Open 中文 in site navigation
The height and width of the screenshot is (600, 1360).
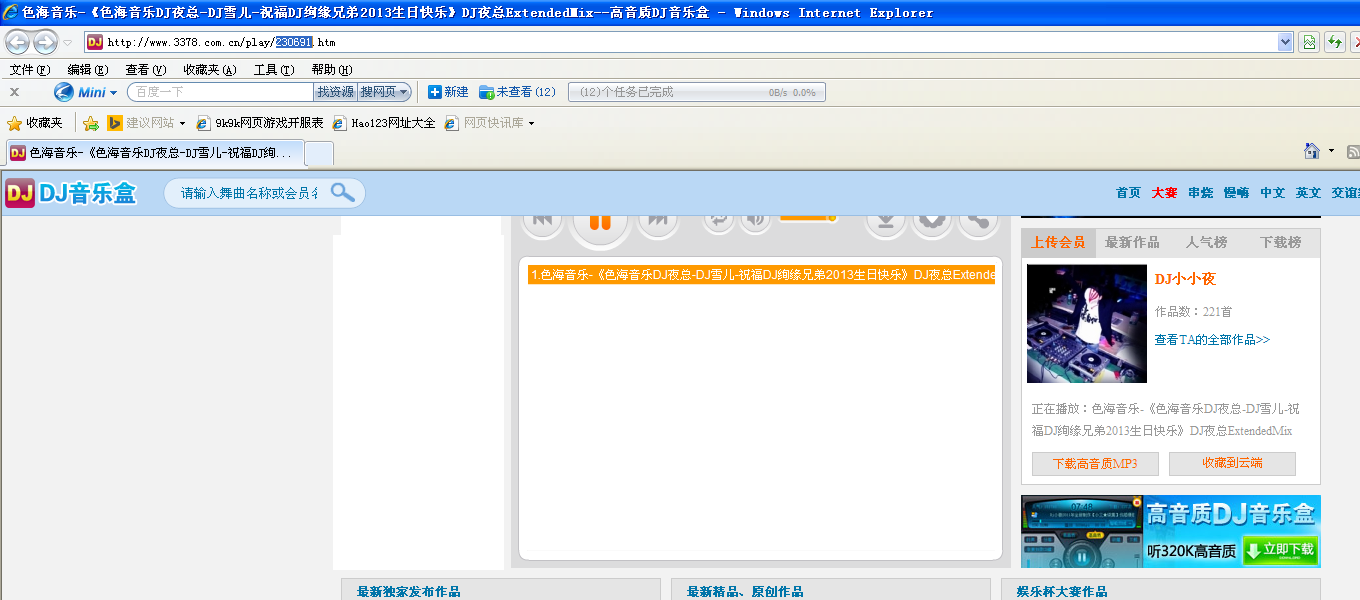pos(1272,193)
